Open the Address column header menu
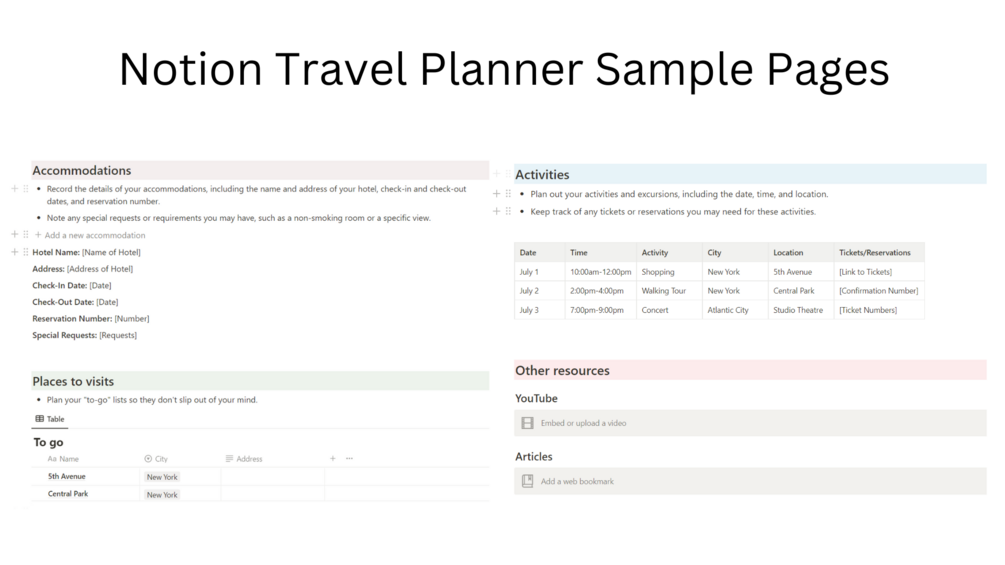Viewport: 1005px width, 565px height. (x=244, y=459)
